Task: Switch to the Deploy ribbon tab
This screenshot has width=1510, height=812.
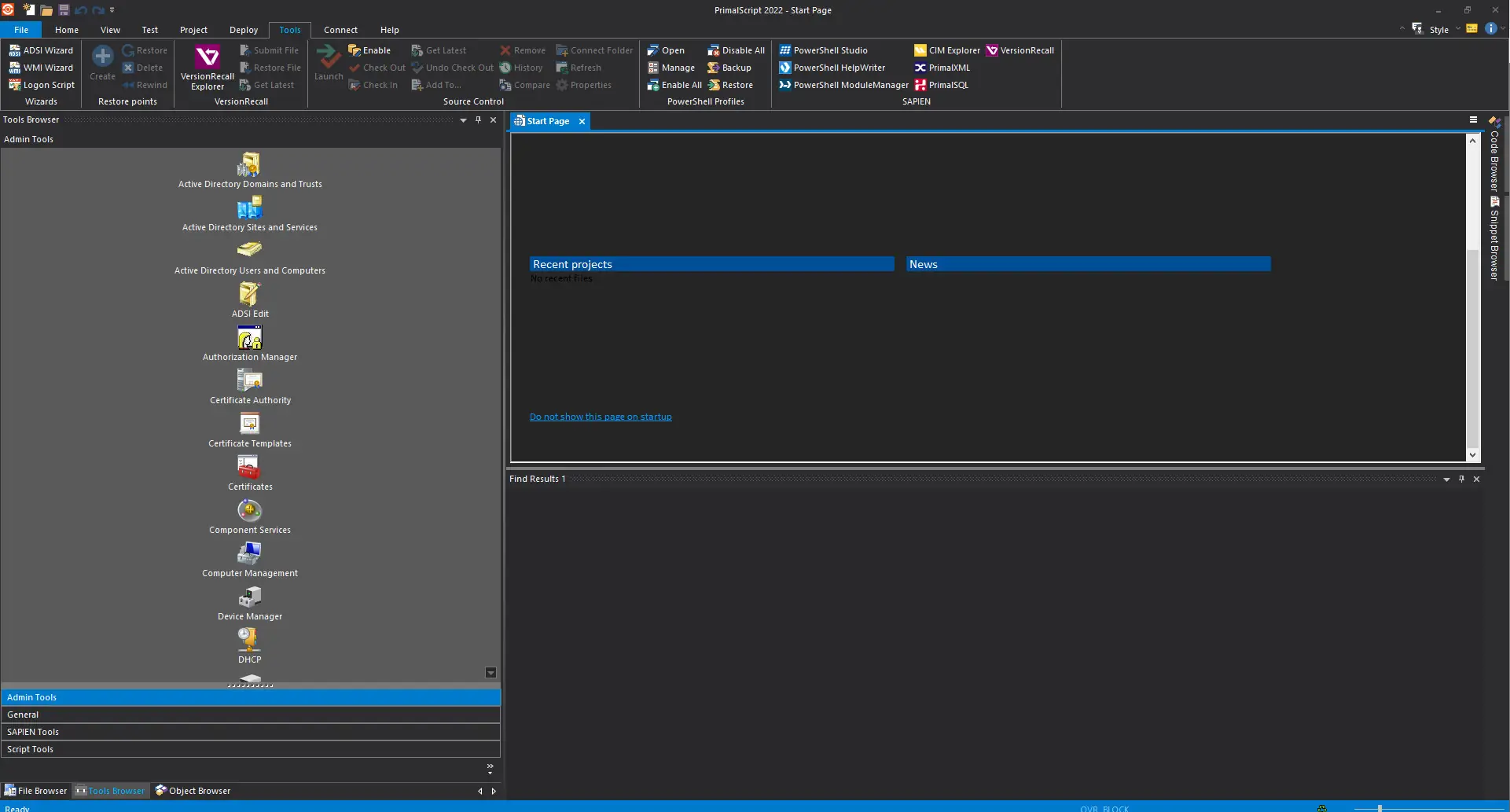Action: (x=244, y=30)
